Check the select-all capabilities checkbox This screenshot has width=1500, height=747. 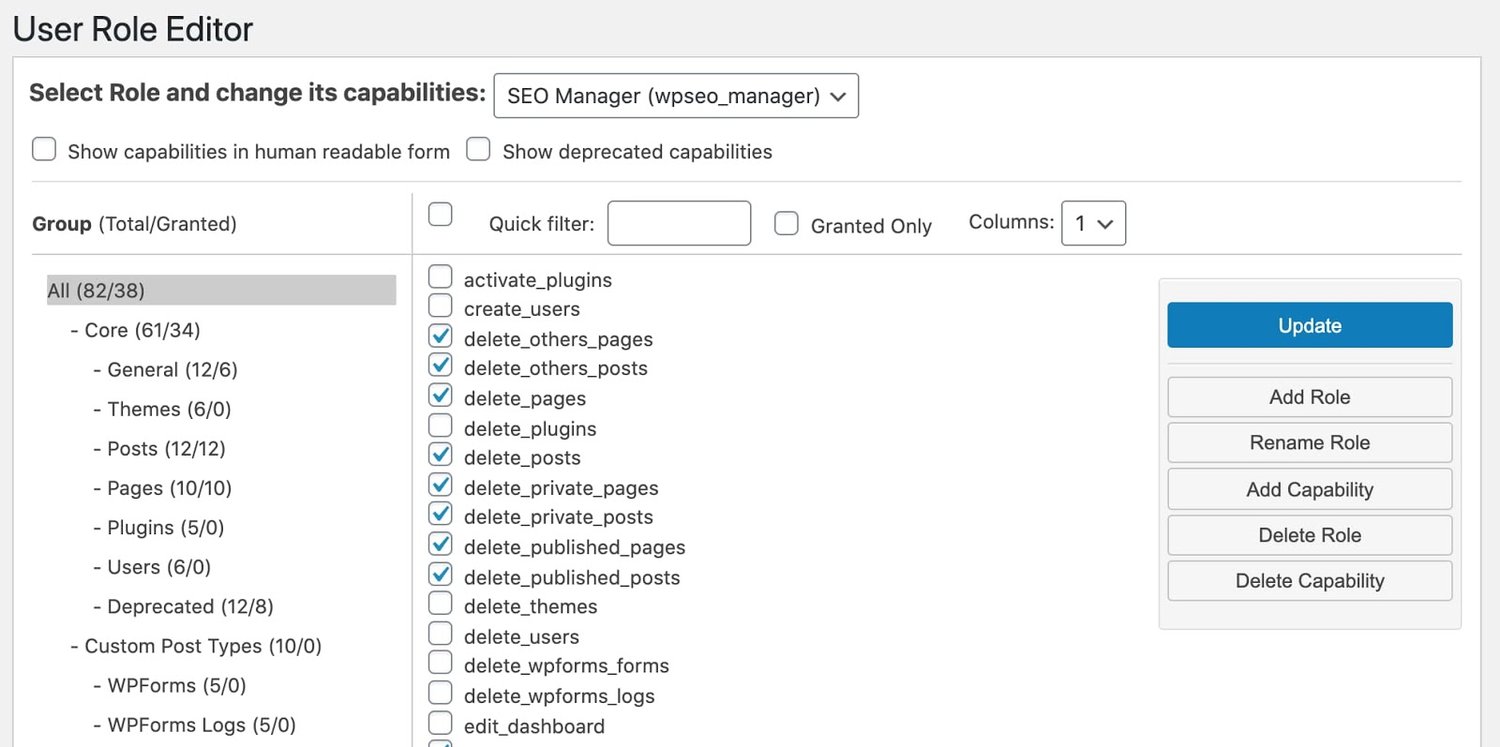[x=440, y=214]
